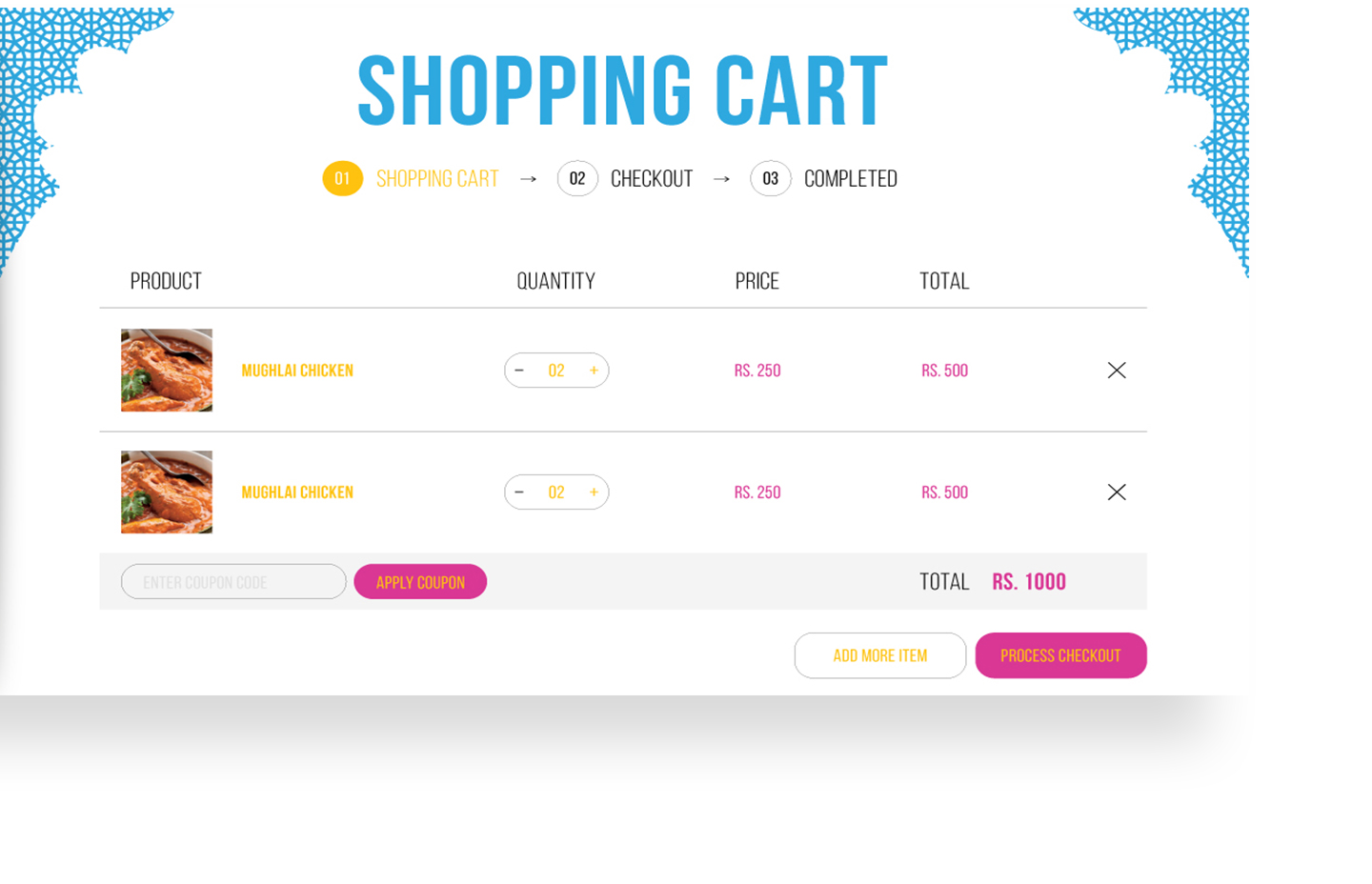Remove first Mughlai Chicken row with X
This screenshot has height=884, width=1372.
tap(1117, 371)
